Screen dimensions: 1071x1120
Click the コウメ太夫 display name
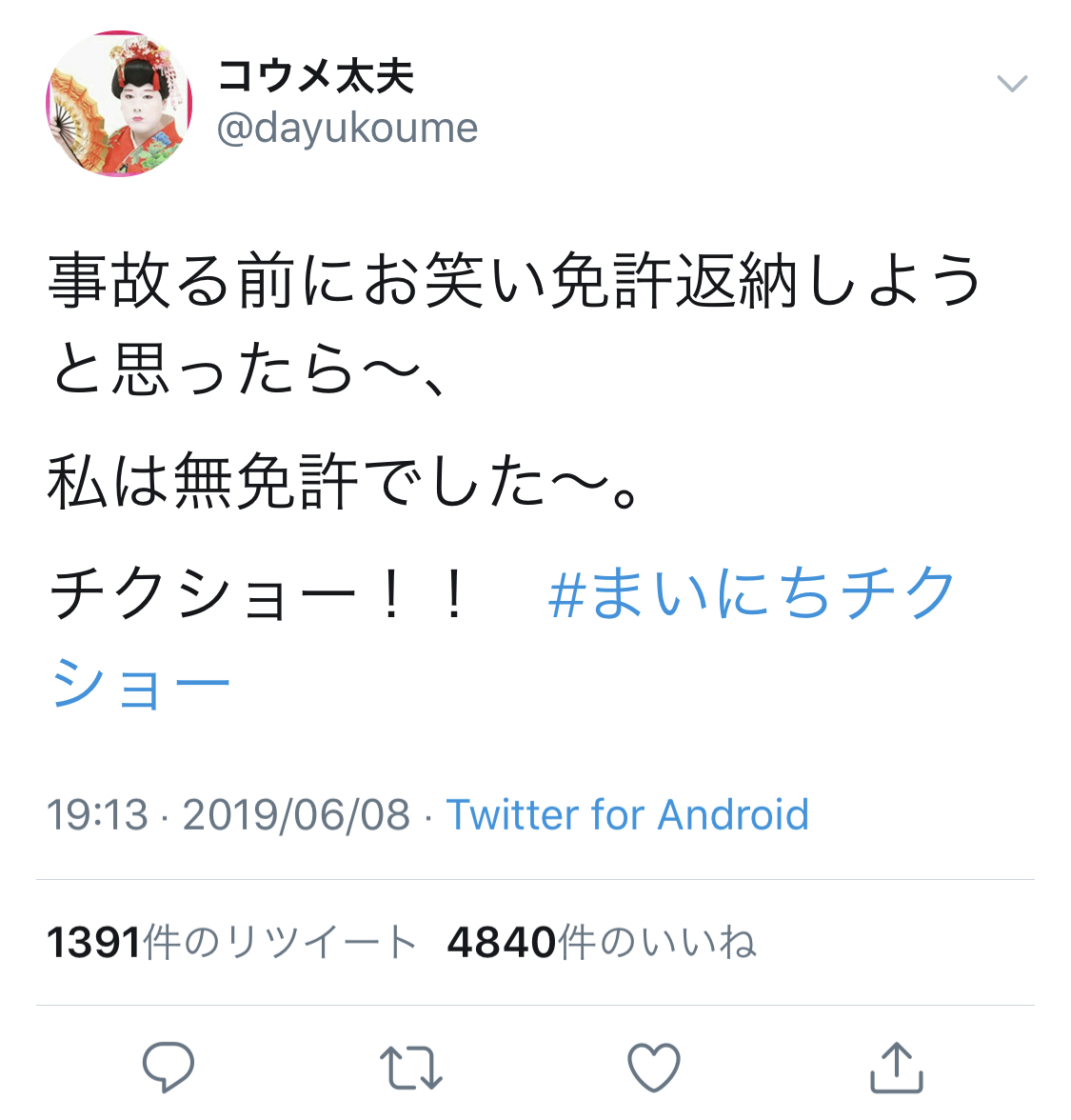click(x=316, y=76)
